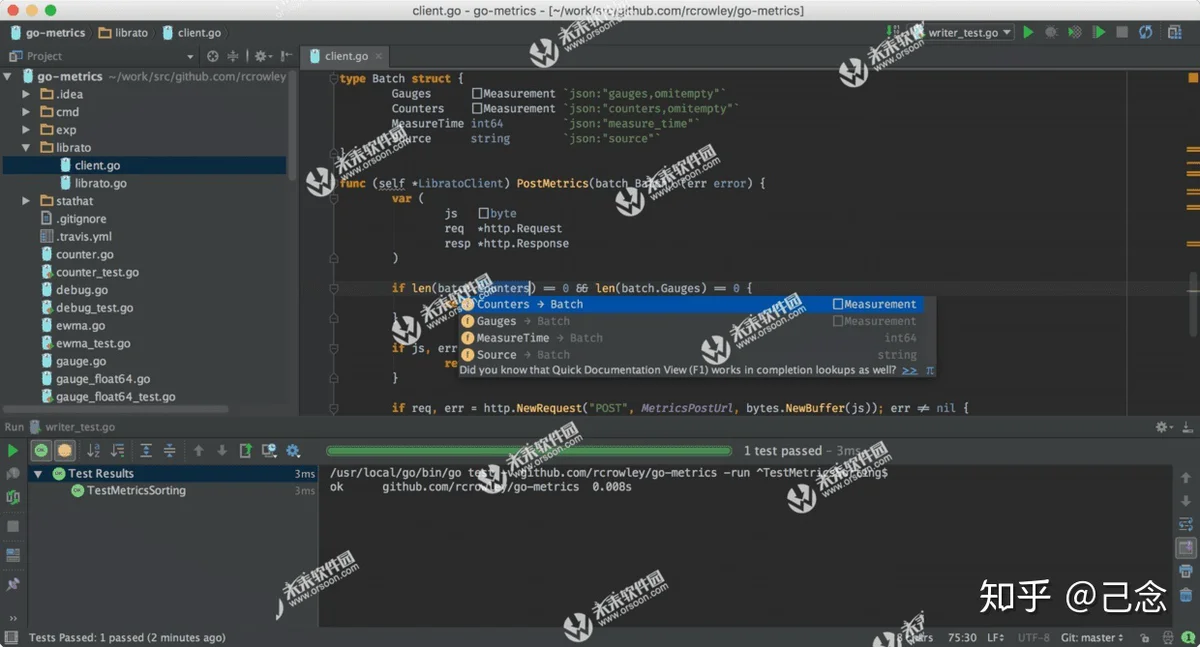1200x647 pixels.
Task: Open the project structure icon at far right
Action: pos(1174,32)
